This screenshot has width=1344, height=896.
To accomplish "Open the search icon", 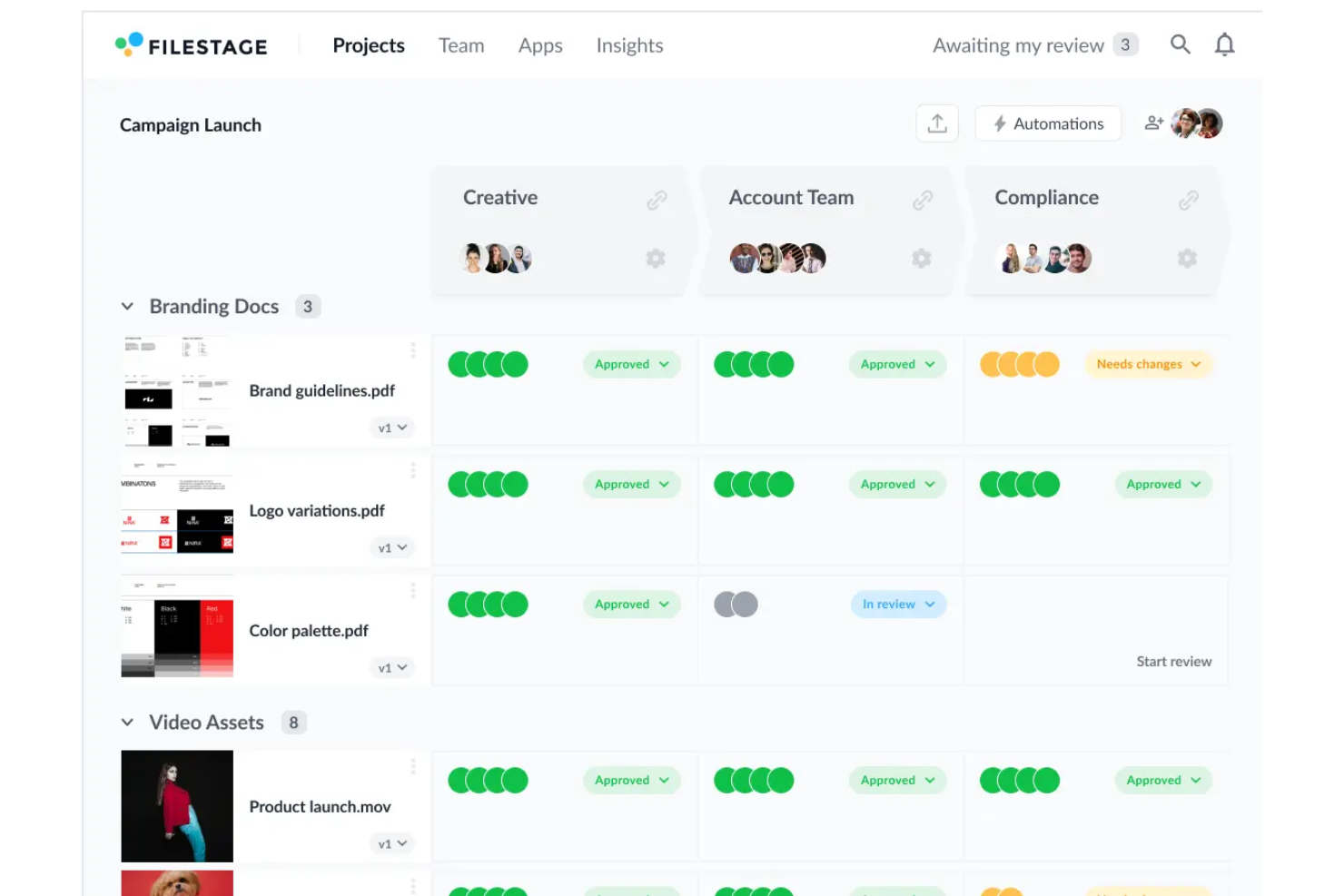I will click(1180, 44).
